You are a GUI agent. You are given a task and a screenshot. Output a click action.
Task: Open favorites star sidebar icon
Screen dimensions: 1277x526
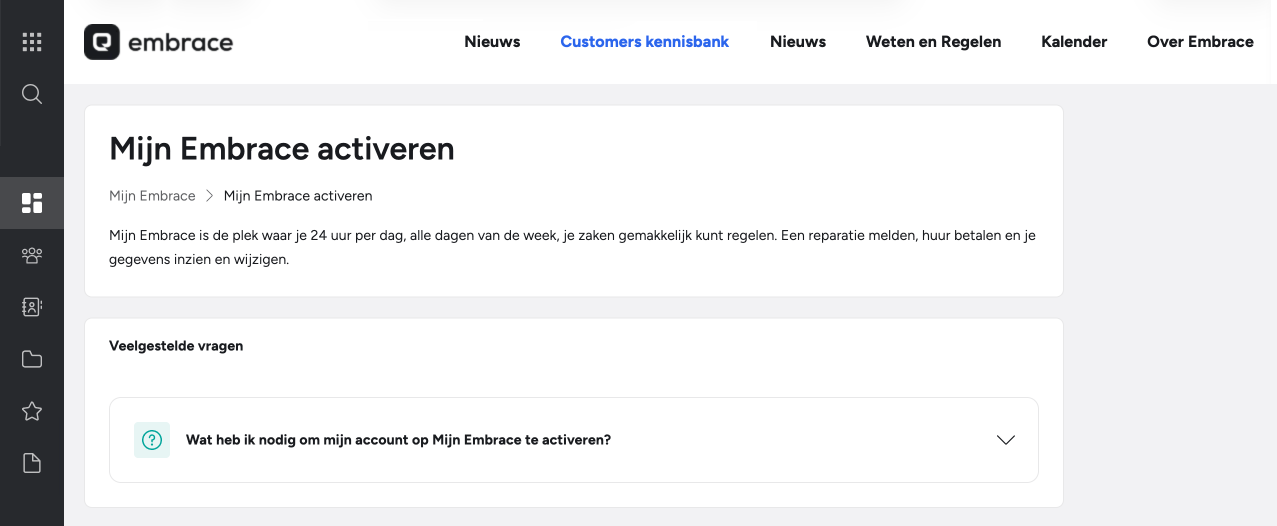pos(32,411)
